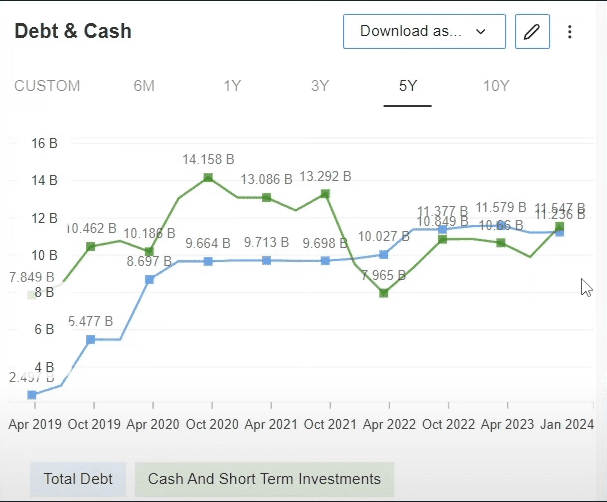Click the 8.697 B blue data marker
Viewport: 607px width, 502px height.
point(150,279)
